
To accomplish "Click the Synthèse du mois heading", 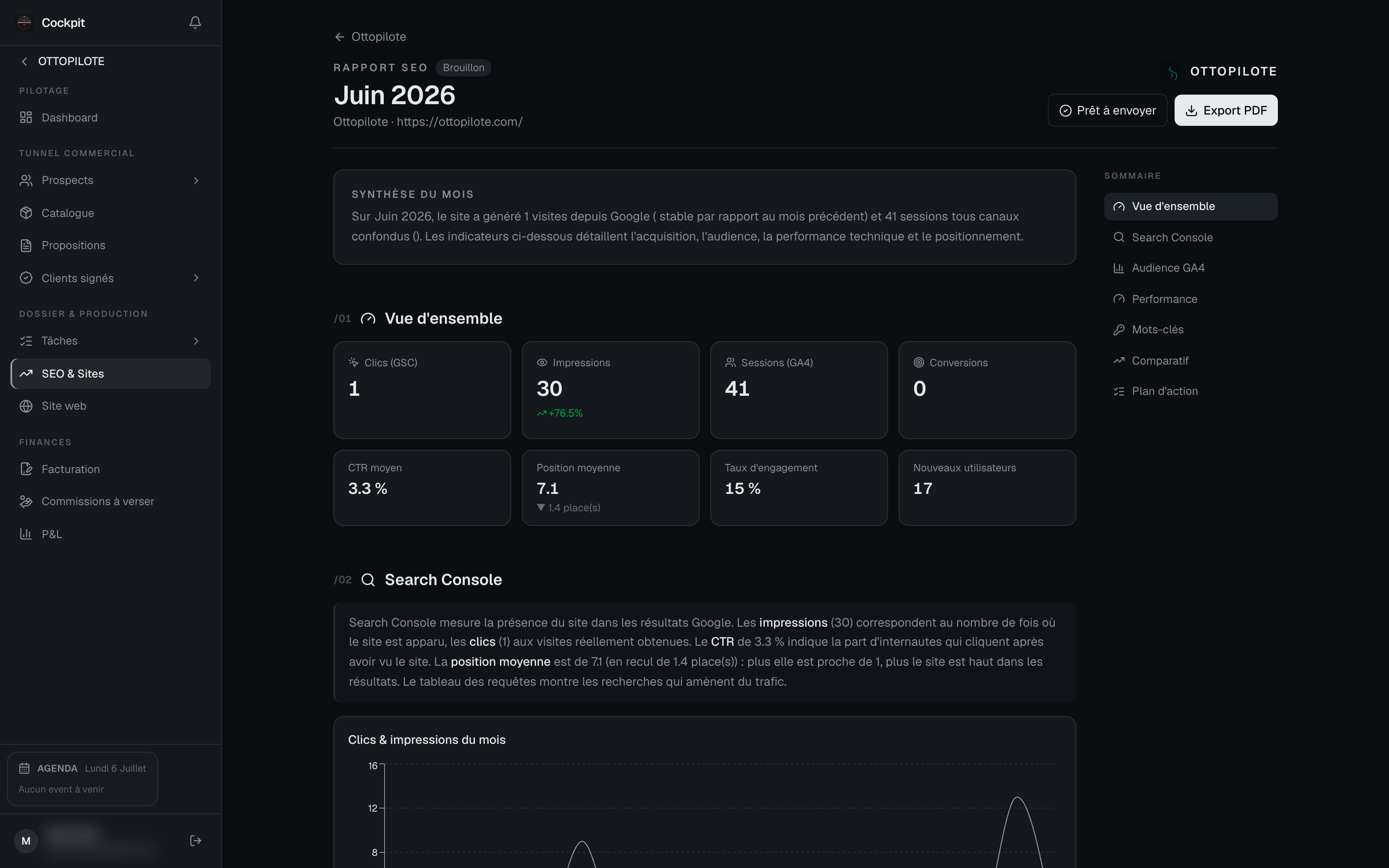I will (x=413, y=194).
